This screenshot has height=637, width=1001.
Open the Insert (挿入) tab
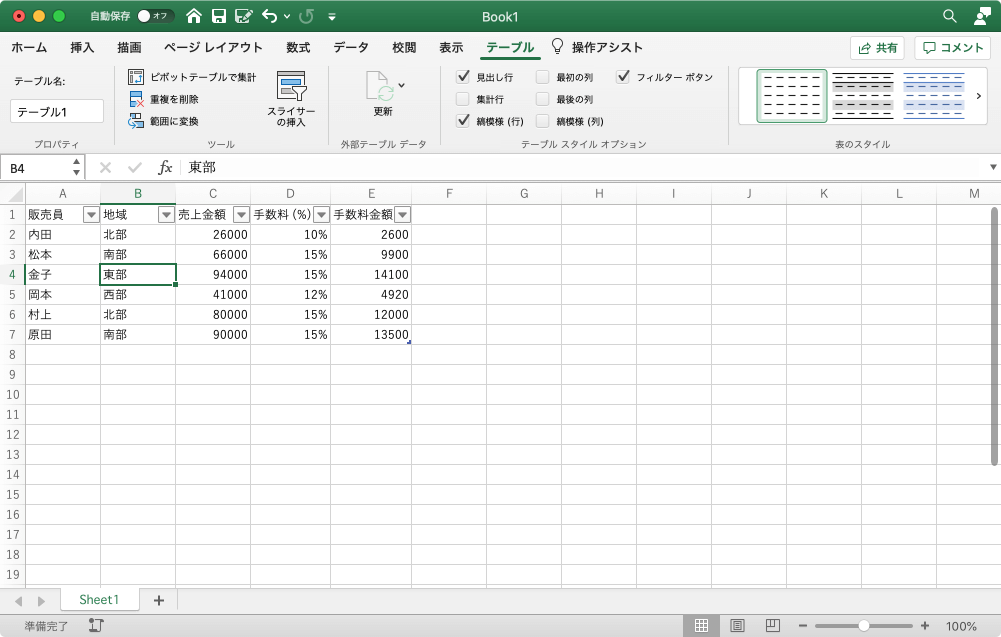(x=82, y=47)
